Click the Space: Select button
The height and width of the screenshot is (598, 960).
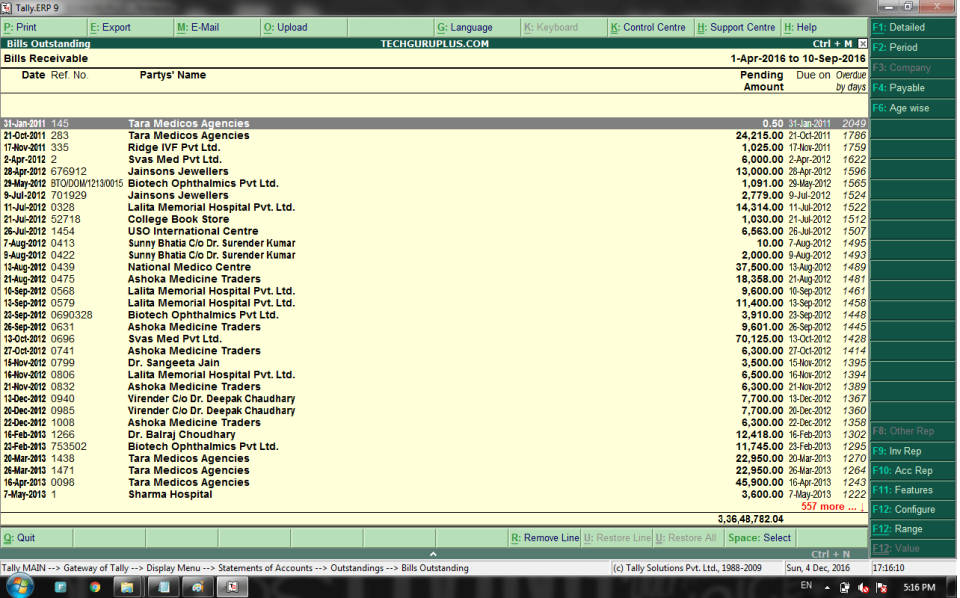tap(760, 538)
